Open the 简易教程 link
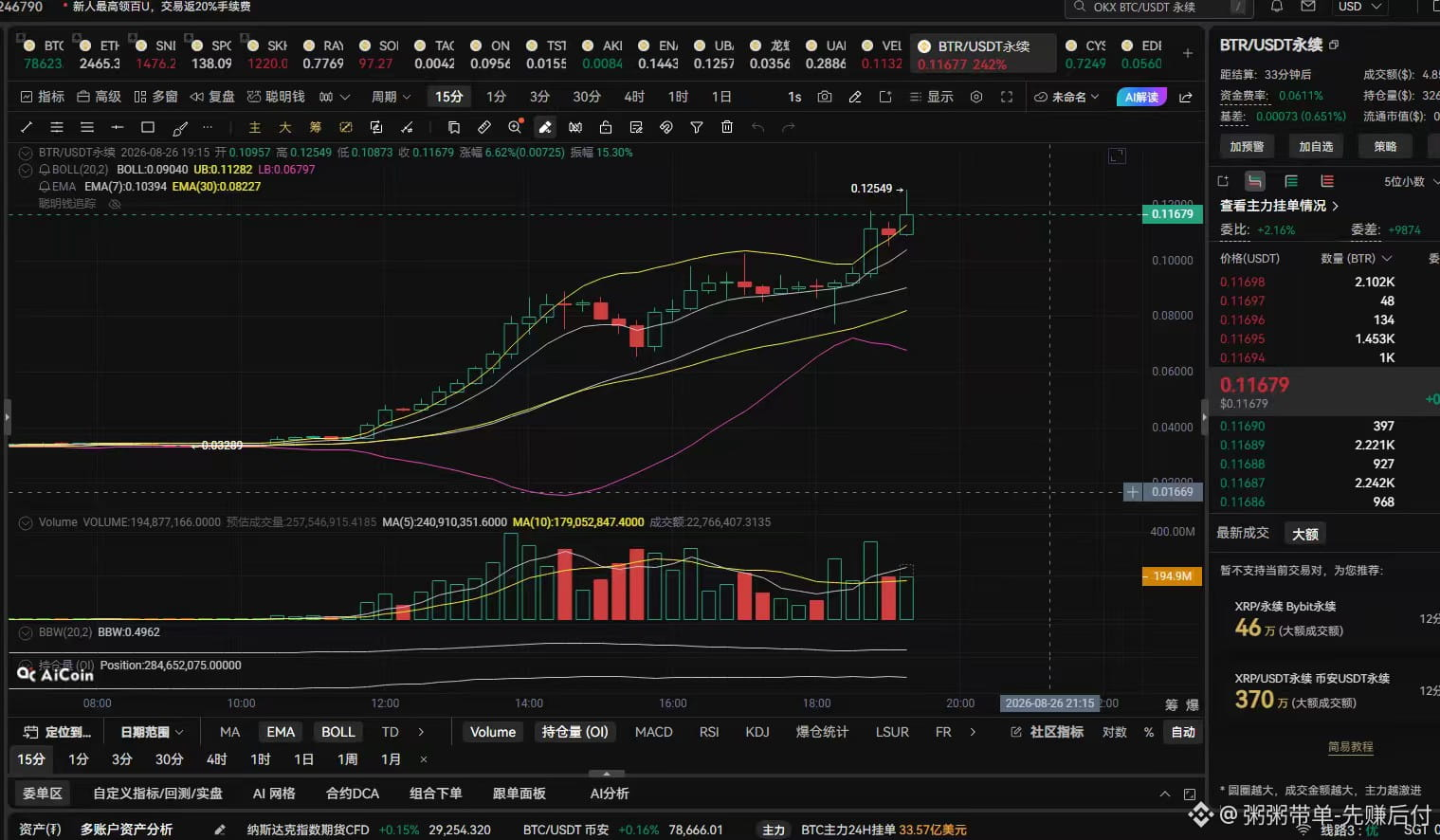The image size is (1440, 840). point(1350,747)
